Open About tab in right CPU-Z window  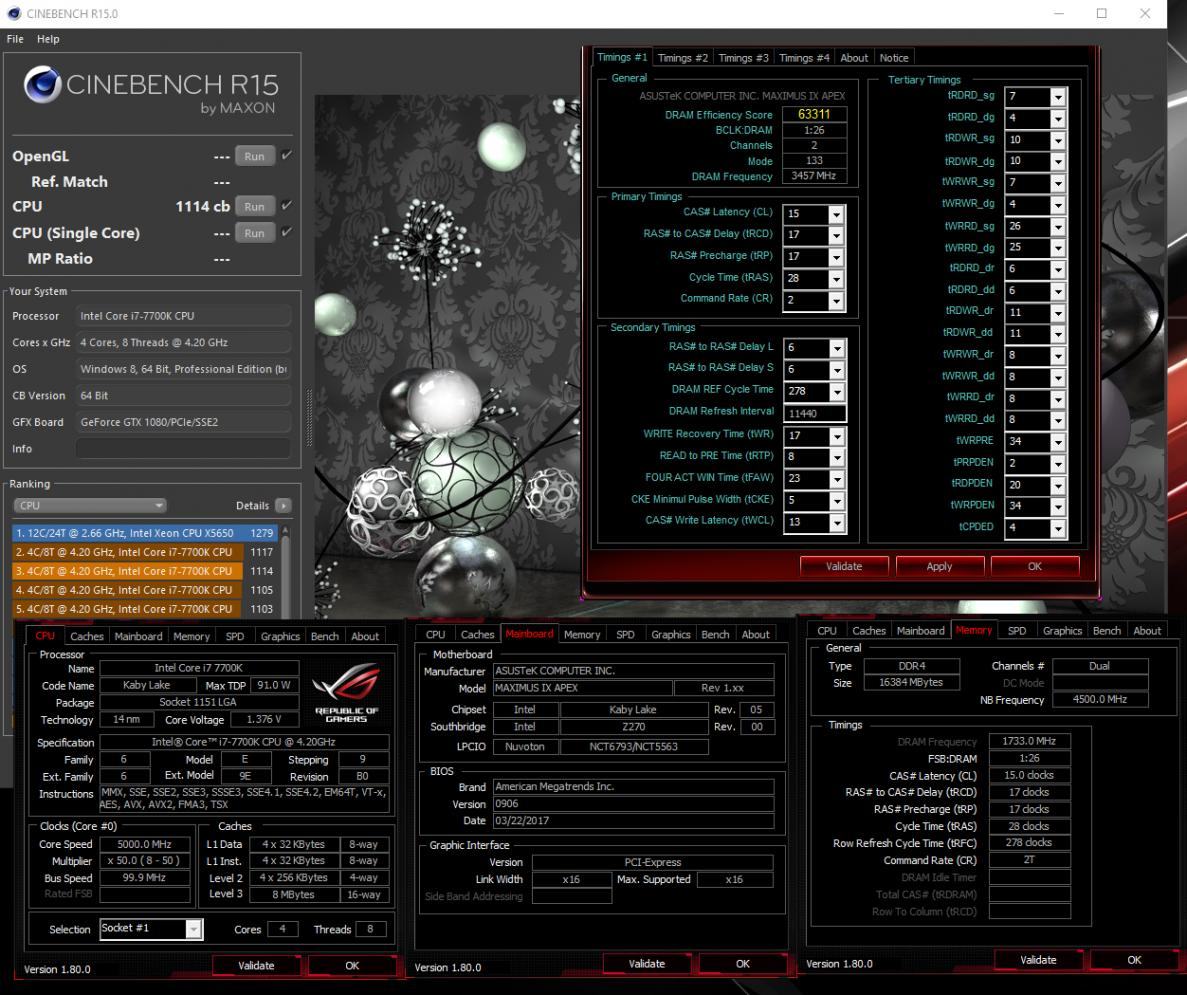1147,631
